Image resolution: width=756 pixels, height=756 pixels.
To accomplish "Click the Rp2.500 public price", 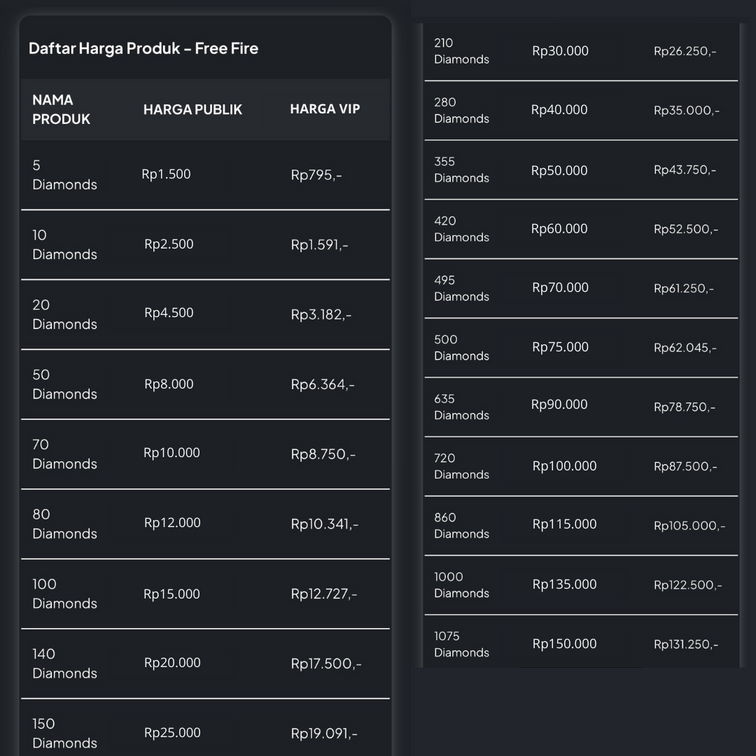I will 169,244.
